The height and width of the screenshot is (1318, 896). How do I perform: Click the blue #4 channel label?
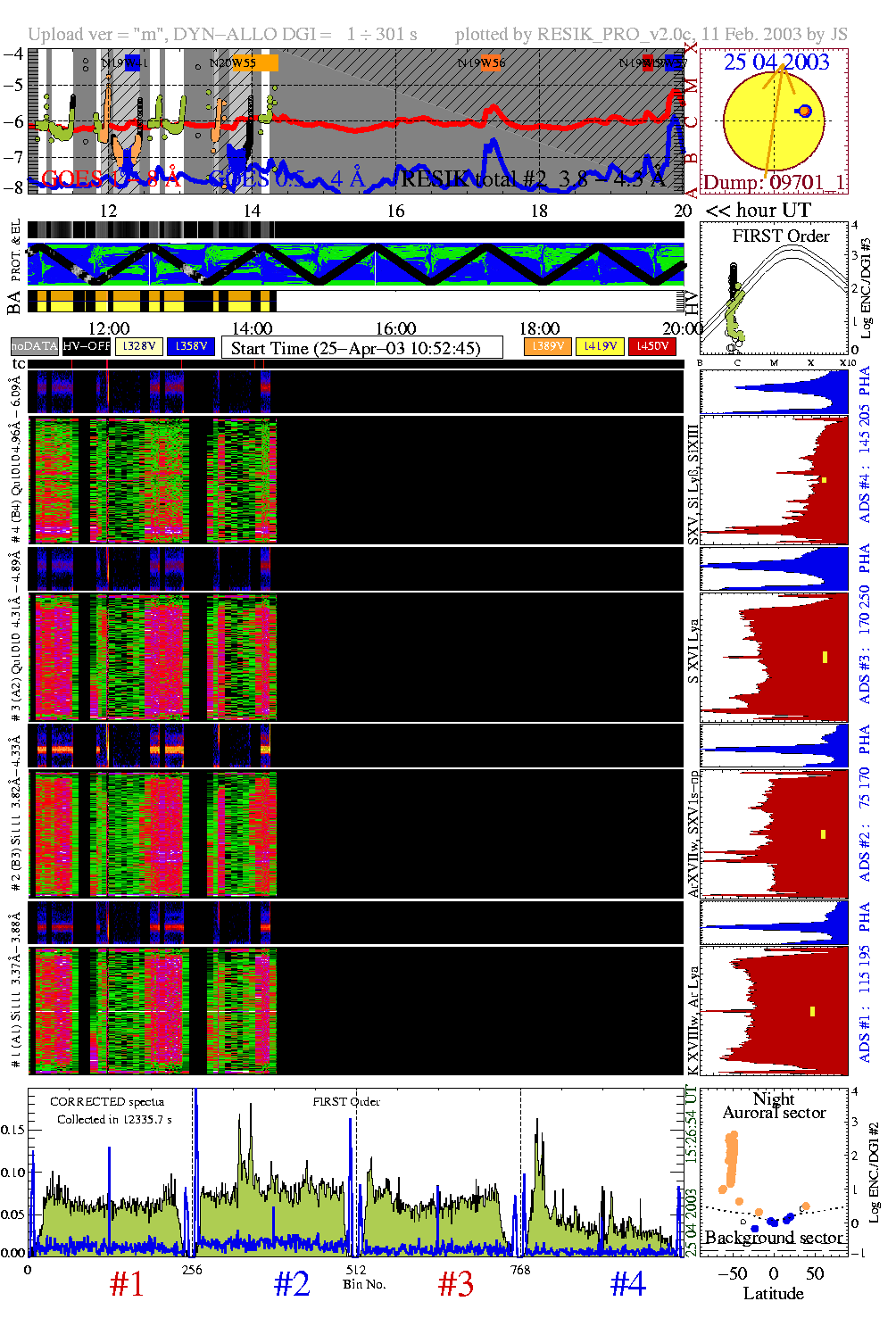[627, 1284]
